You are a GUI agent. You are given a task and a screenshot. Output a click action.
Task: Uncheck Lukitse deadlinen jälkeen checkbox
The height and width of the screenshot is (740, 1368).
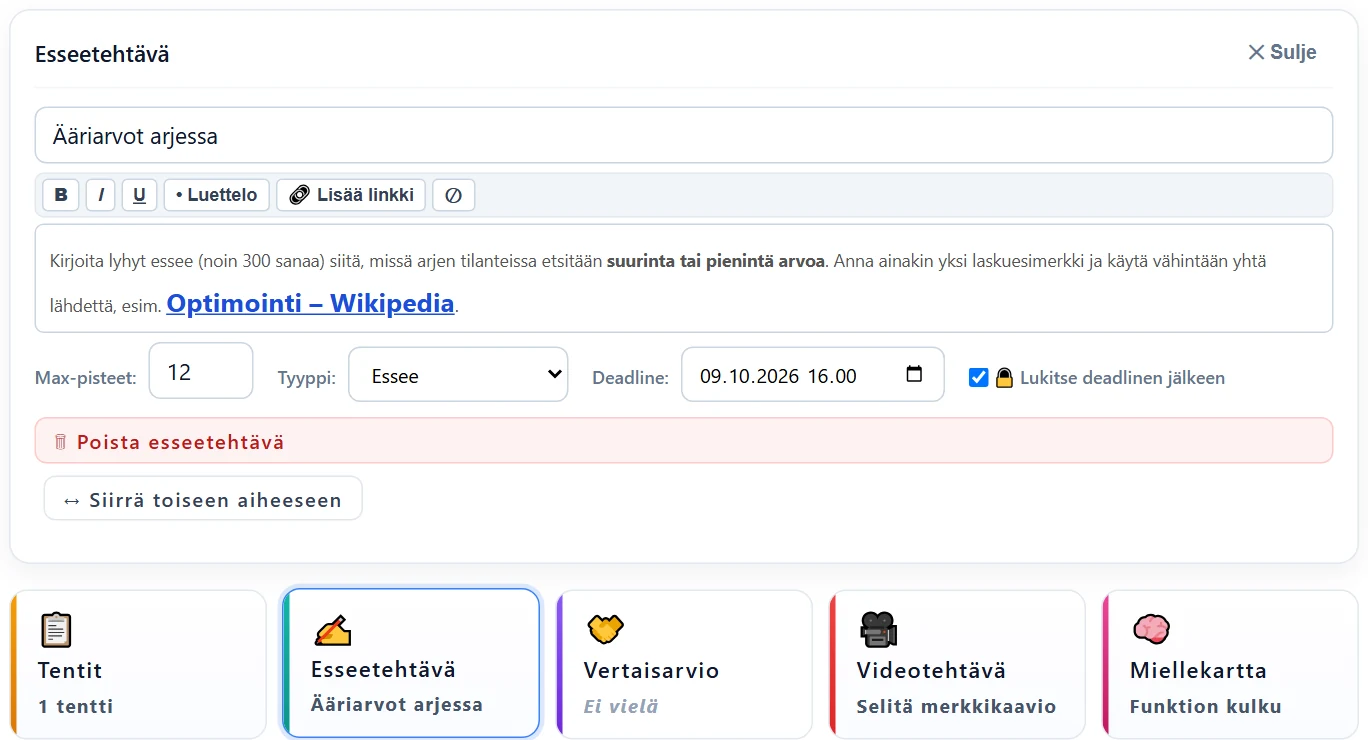pyautogui.click(x=979, y=377)
